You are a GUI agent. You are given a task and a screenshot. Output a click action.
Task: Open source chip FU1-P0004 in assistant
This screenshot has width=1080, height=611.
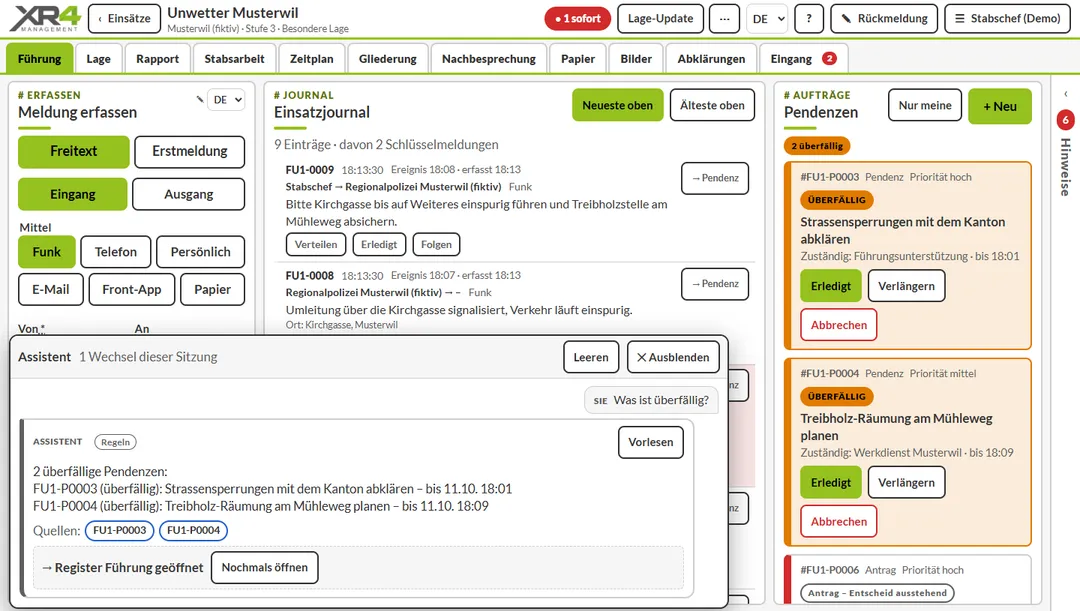point(194,530)
